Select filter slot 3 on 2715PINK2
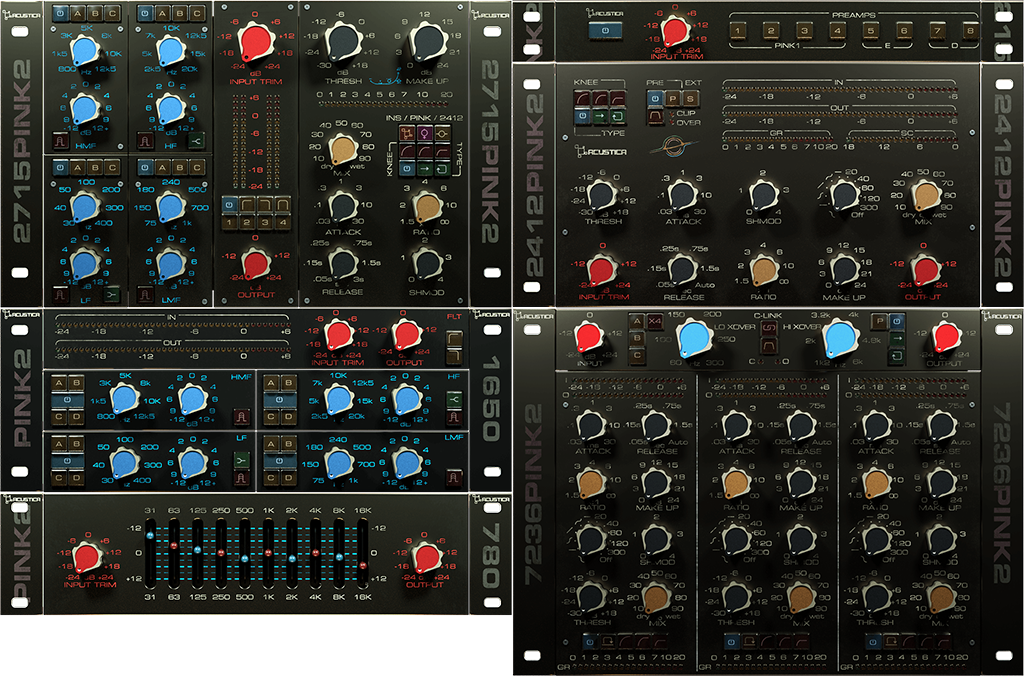The width and height of the screenshot is (1024, 676). tap(265, 222)
